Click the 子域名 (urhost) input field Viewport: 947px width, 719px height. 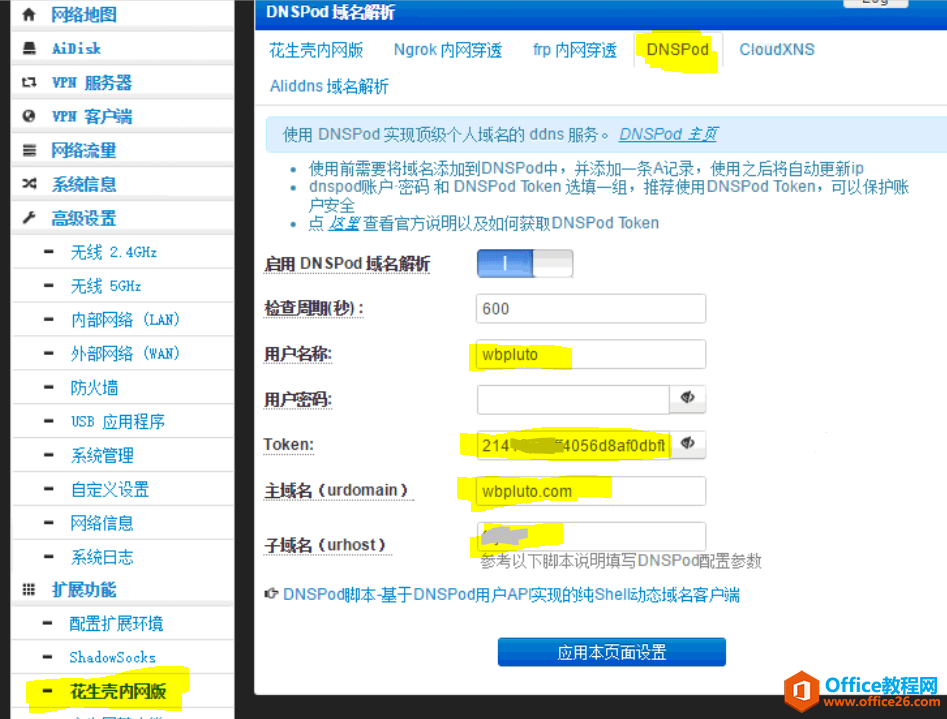(591, 536)
